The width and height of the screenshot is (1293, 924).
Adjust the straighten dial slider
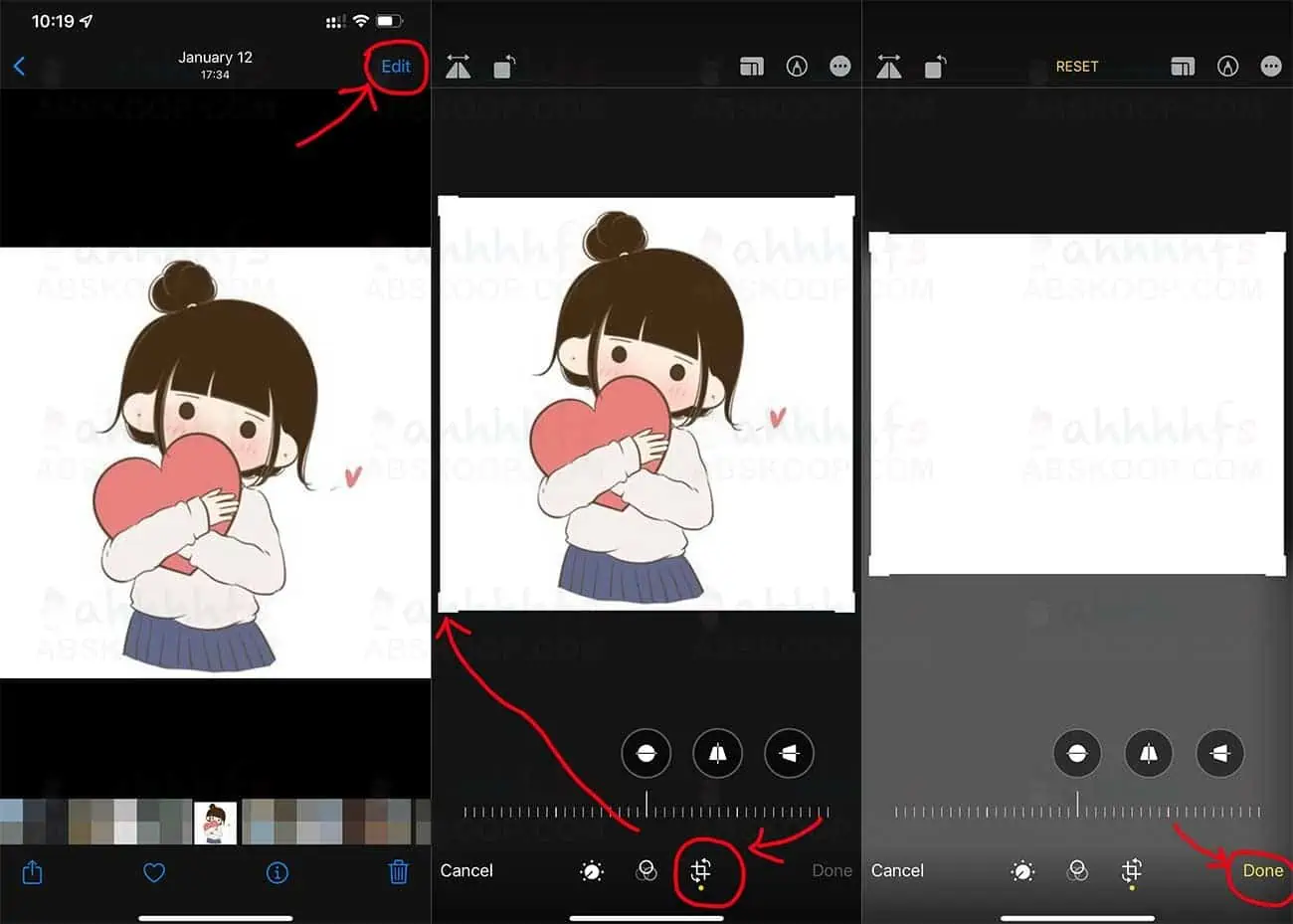tap(646, 811)
